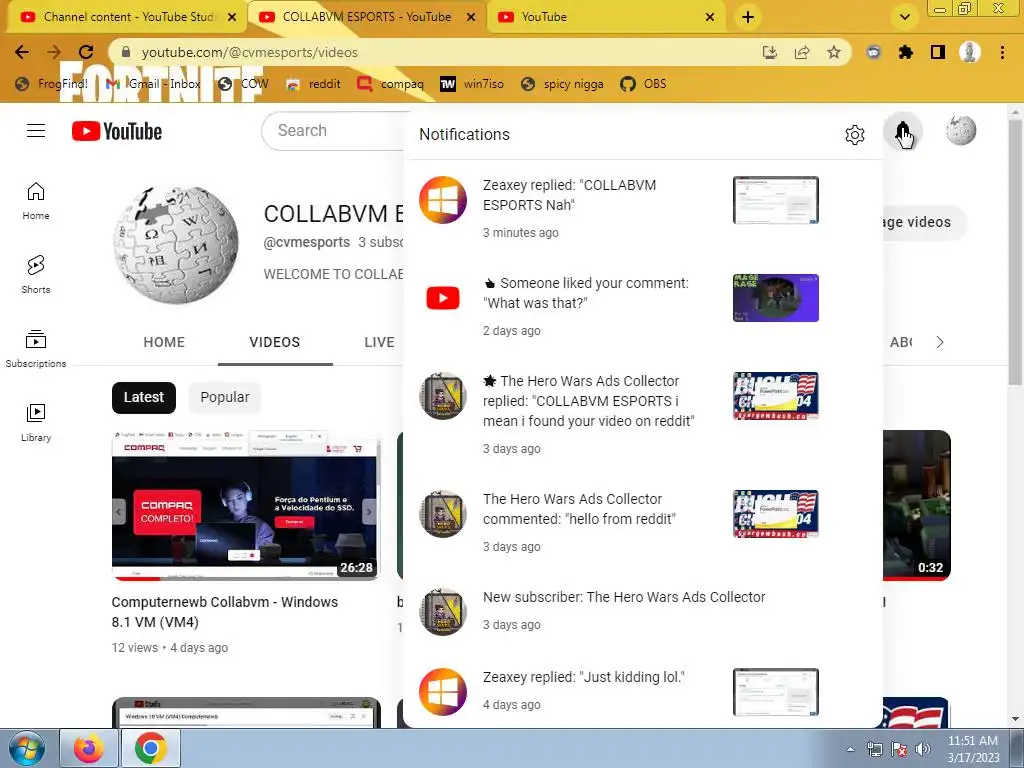Select the Popular filter chip
1024x768 pixels.
click(225, 397)
